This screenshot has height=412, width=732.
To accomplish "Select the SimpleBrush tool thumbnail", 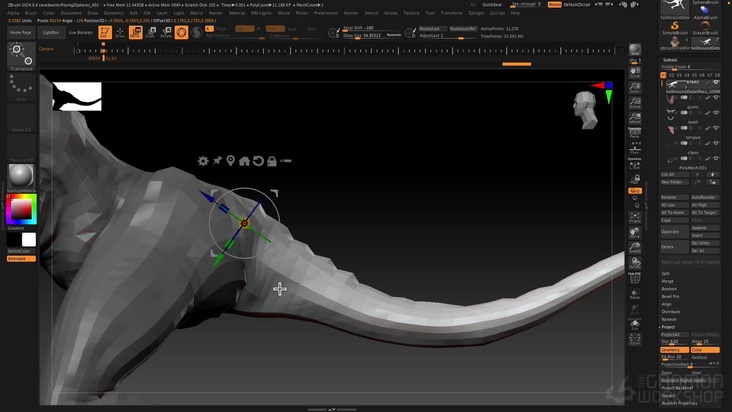I will [x=675, y=28].
